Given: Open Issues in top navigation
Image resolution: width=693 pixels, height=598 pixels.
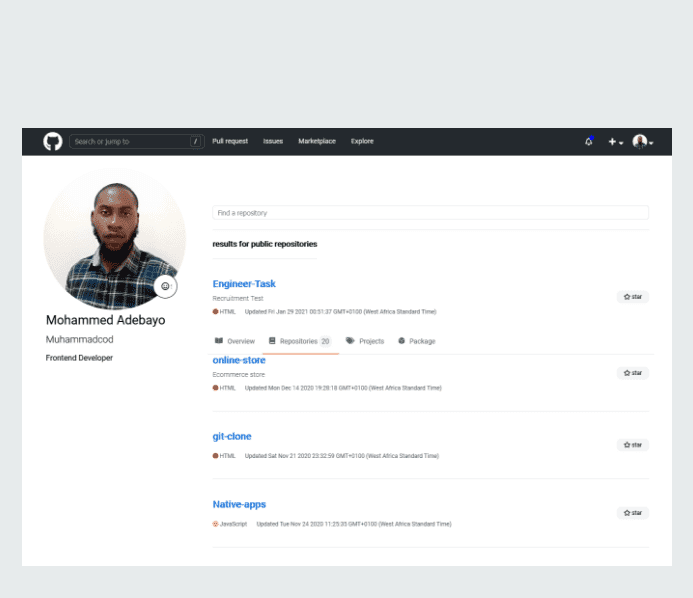Looking at the screenshot, I should pyautogui.click(x=273, y=141).
